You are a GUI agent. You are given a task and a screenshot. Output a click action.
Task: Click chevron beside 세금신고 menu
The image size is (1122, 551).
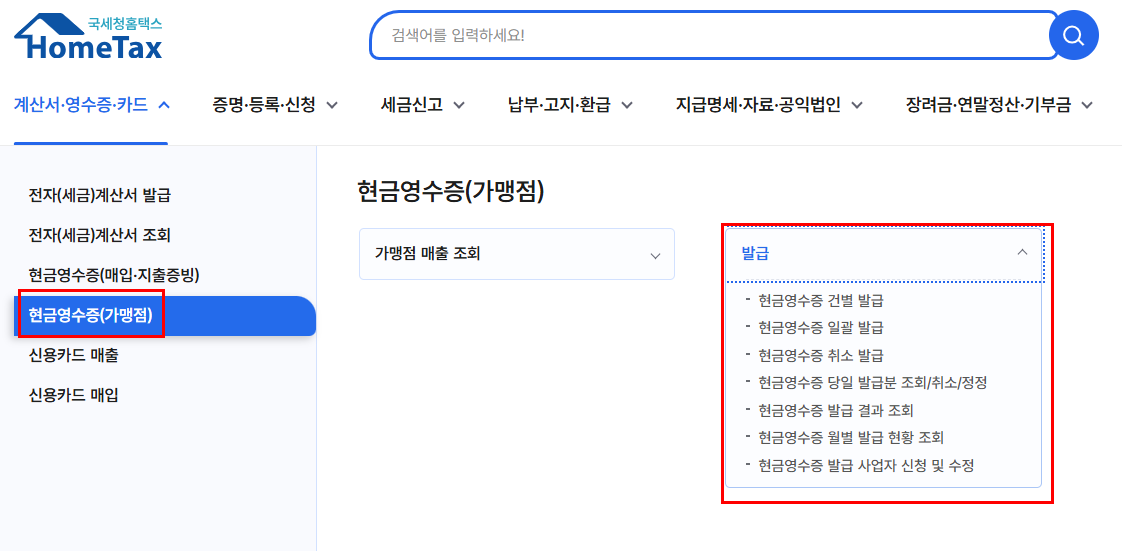click(459, 106)
